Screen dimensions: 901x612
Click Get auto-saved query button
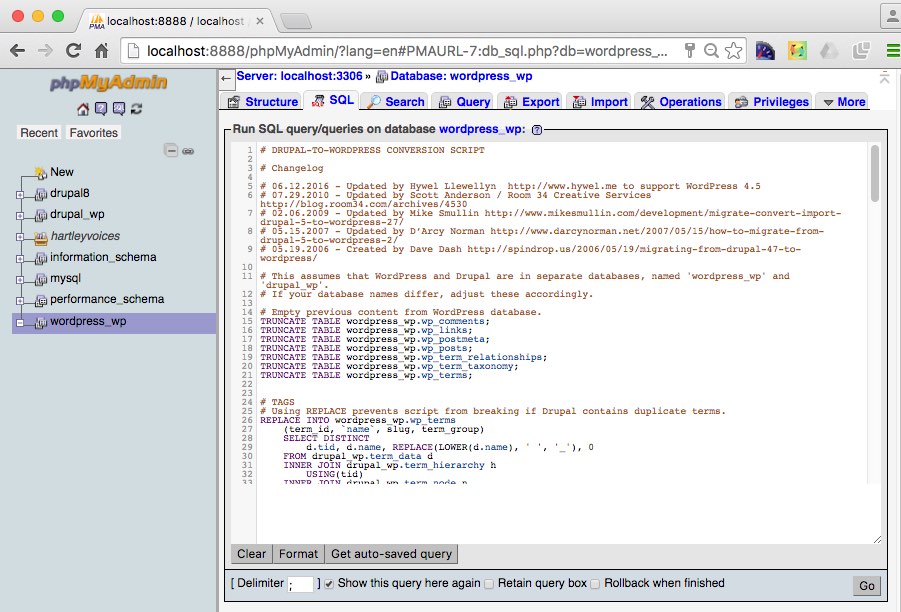point(391,554)
